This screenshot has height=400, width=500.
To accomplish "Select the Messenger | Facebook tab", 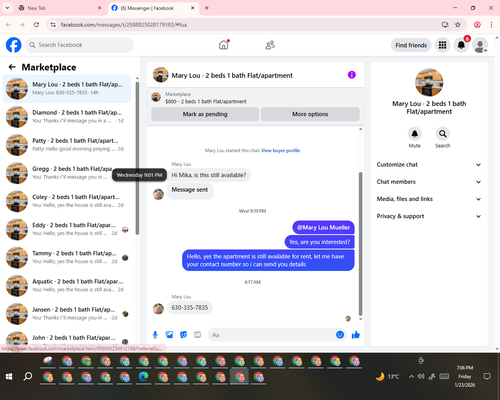I will [x=153, y=8].
